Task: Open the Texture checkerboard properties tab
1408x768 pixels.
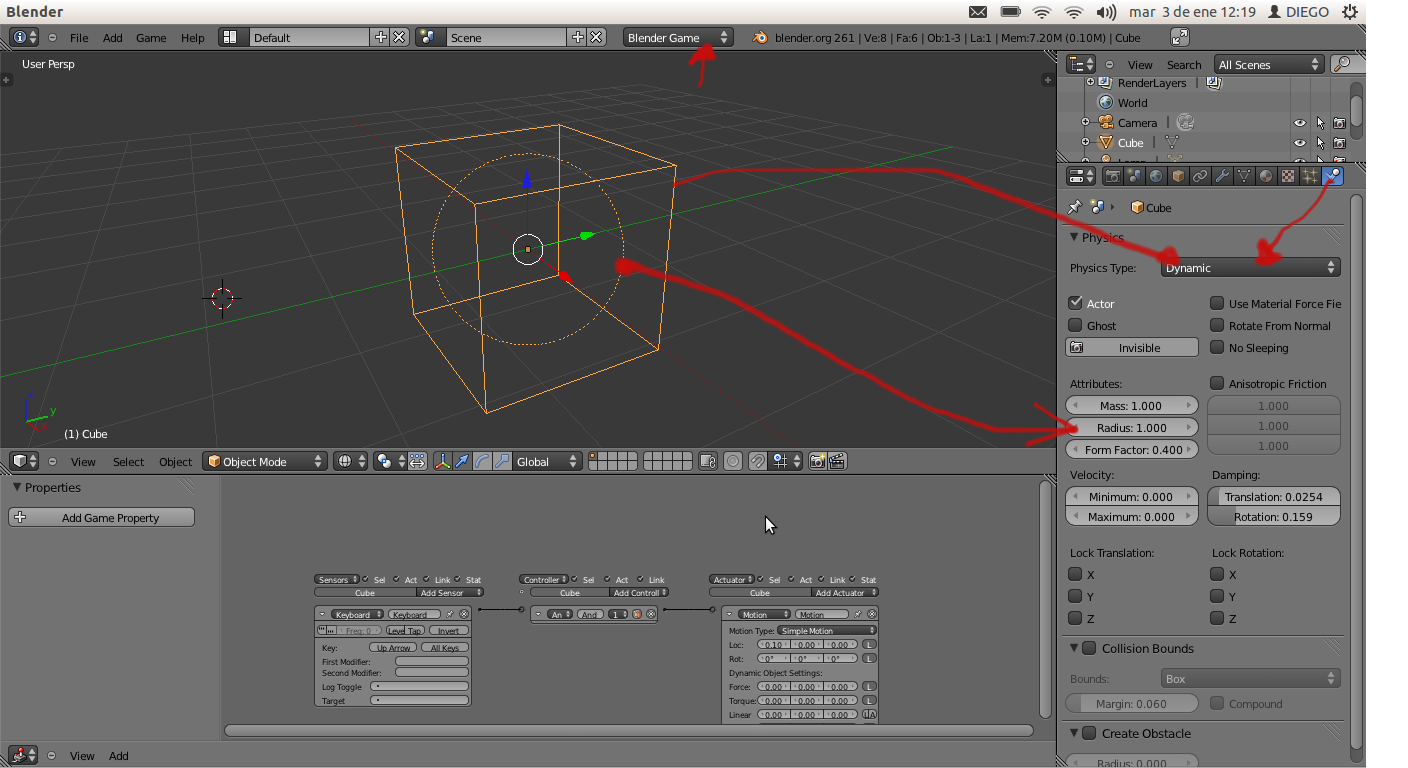Action: point(1288,176)
